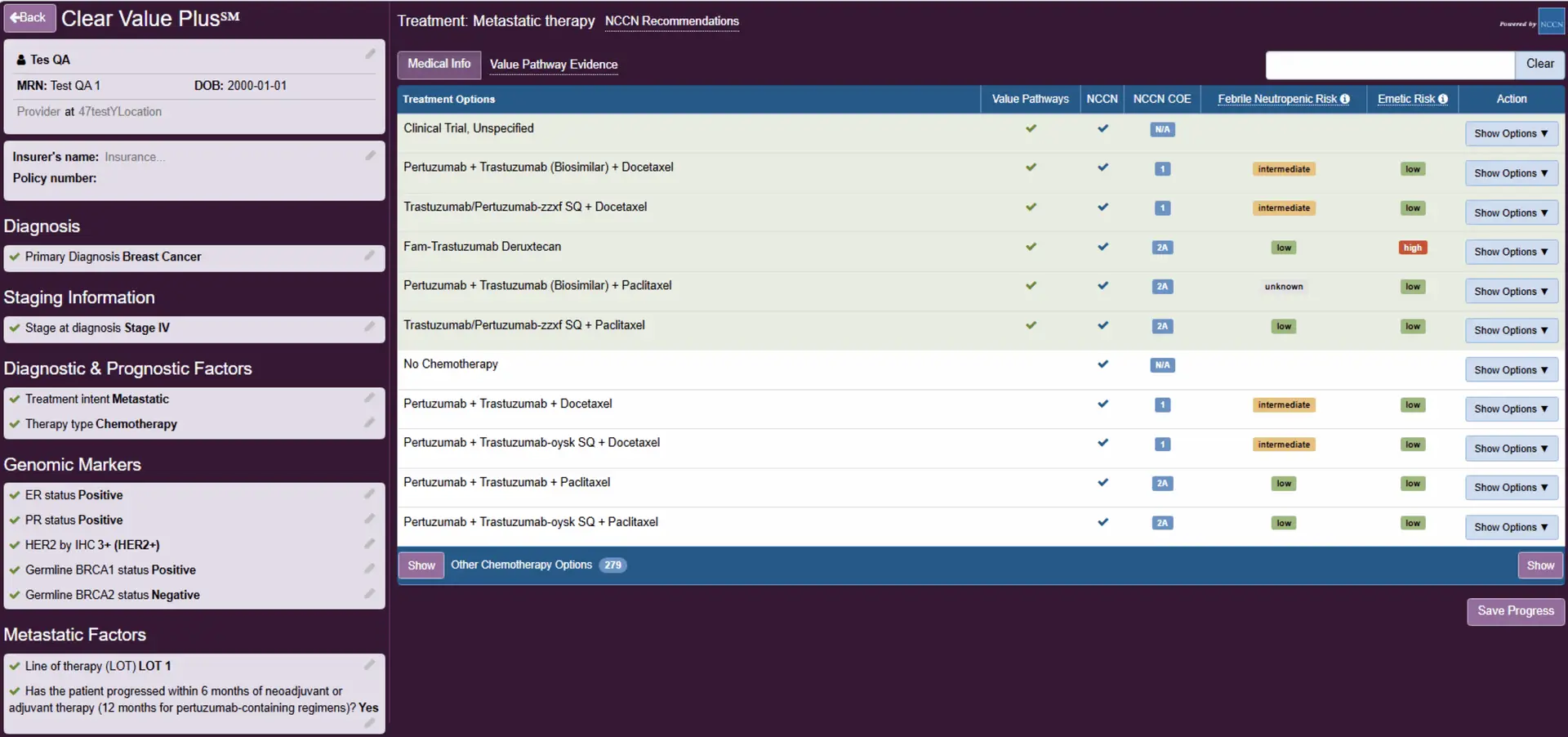Edit the Primary Diagnosis Breast Cancer entry
Image resolution: width=1568 pixels, height=737 pixels.
pyautogui.click(x=369, y=256)
